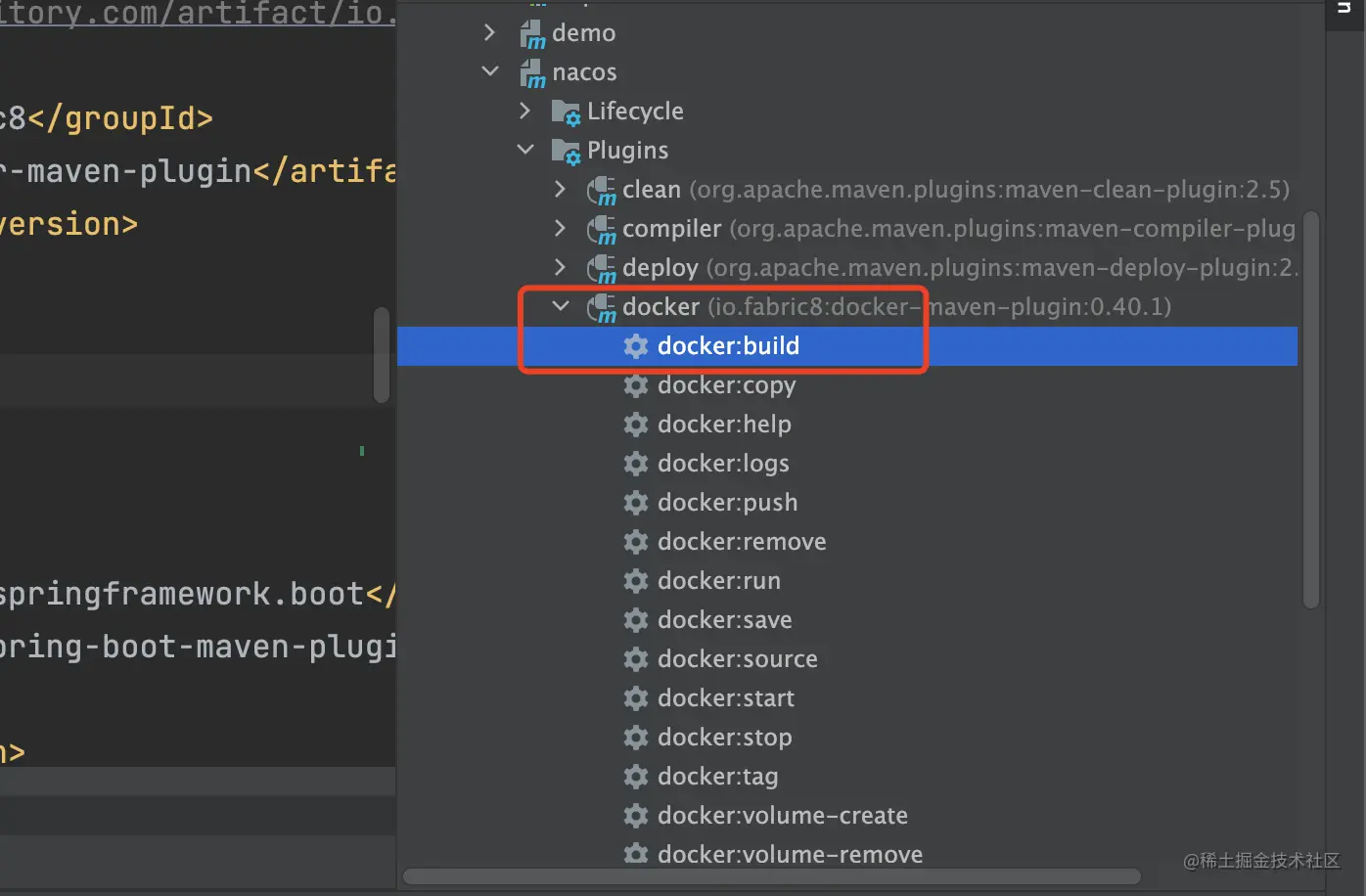Click the docker plugin icon

click(601, 308)
